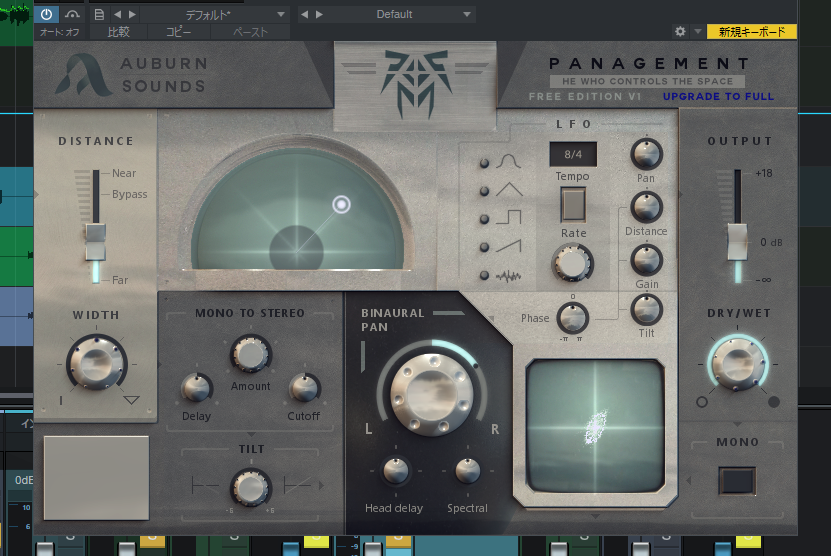
Task: Expand the arrow beside the gear icon
Action: point(698,32)
